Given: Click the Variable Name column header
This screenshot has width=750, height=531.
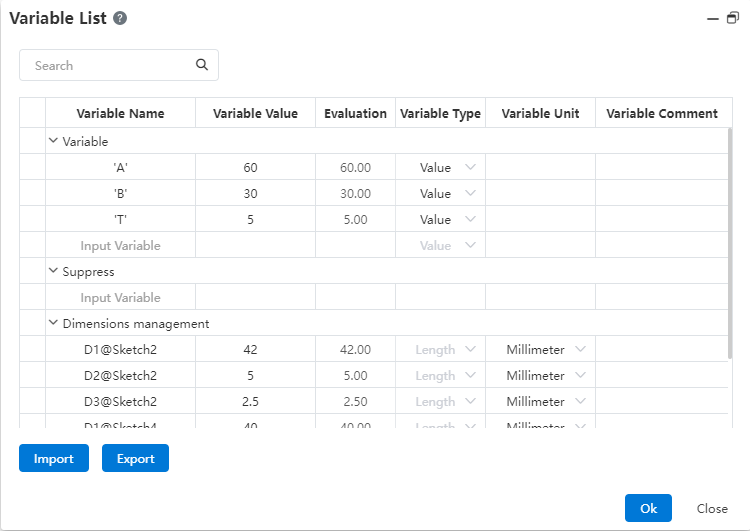Looking at the screenshot, I should pyautogui.click(x=121, y=113).
